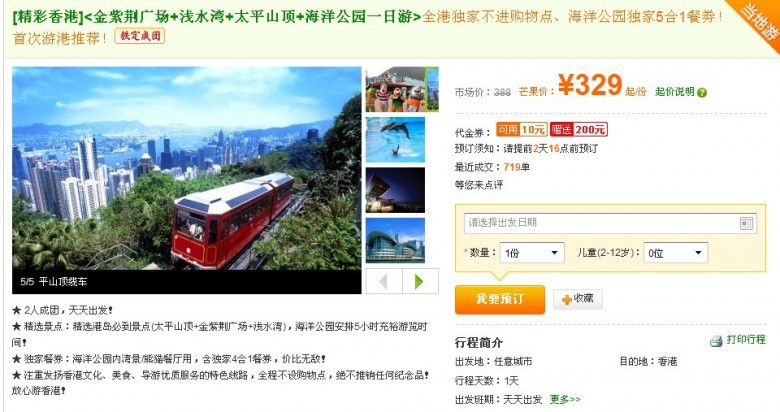
Task: Show the previous thumbnails with the left arrow
Action: click(x=384, y=281)
